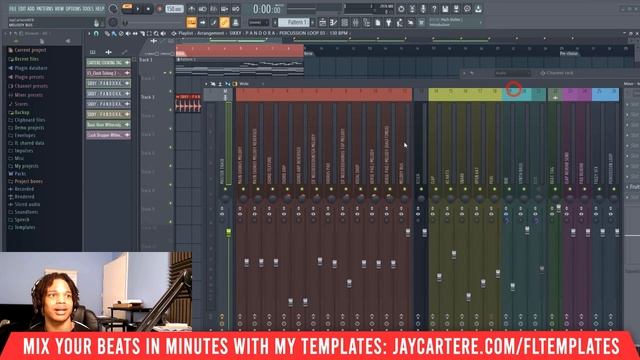Open the Pattern 1 selector dropdown
The width and height of the screenshot is (640, 360).
294,22
